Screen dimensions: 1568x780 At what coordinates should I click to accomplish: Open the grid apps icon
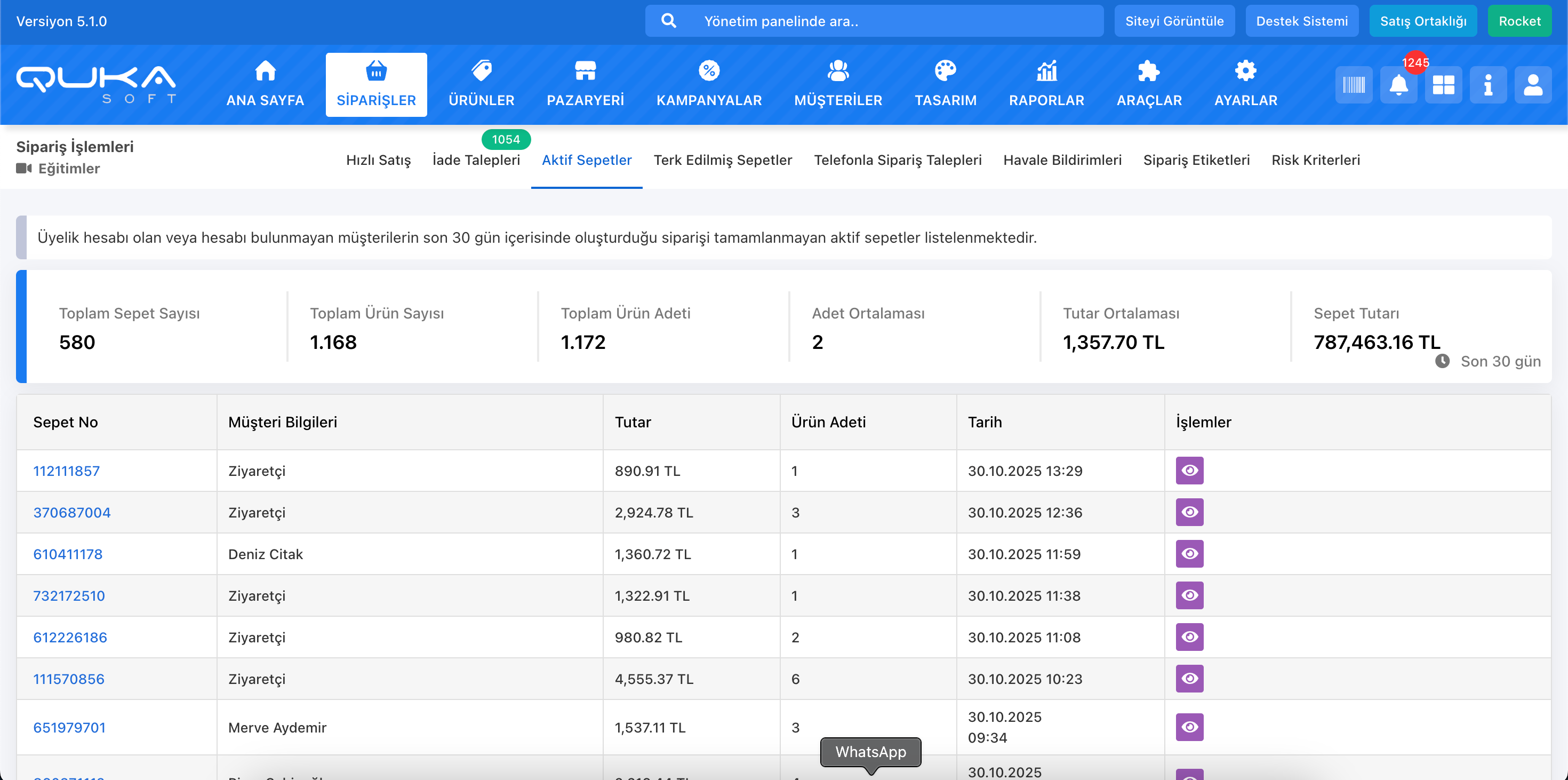click(x=1443, y=85)
